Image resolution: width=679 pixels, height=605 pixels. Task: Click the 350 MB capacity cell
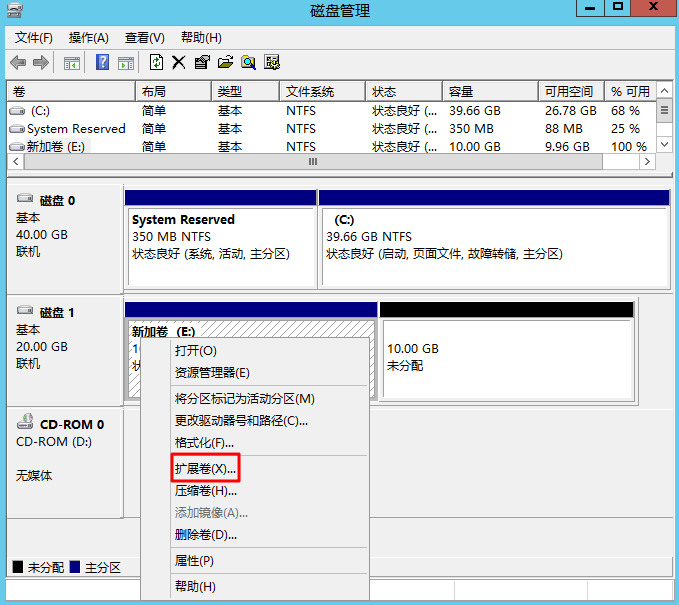tap(471, 129)
